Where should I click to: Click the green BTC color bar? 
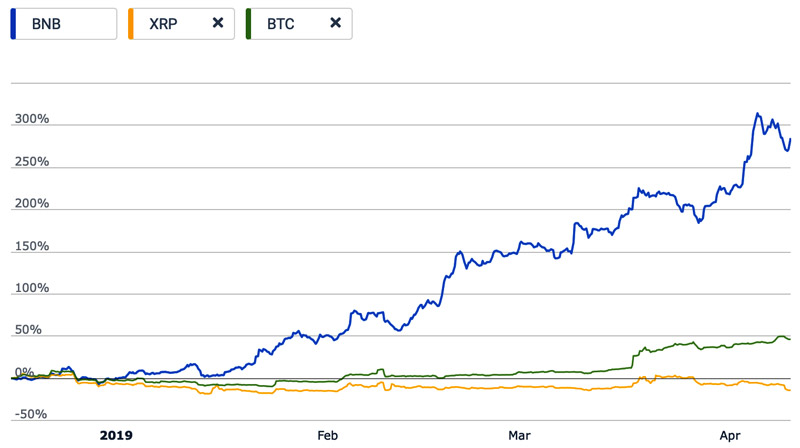click(x=248, y=24)
